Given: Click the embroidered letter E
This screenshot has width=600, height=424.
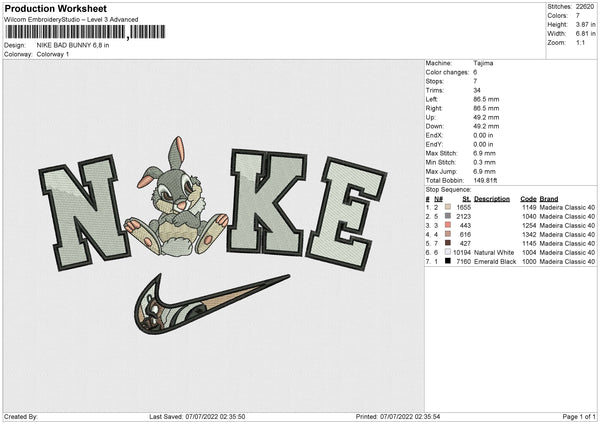Looking at the screenshot, I should click(347, 214).
